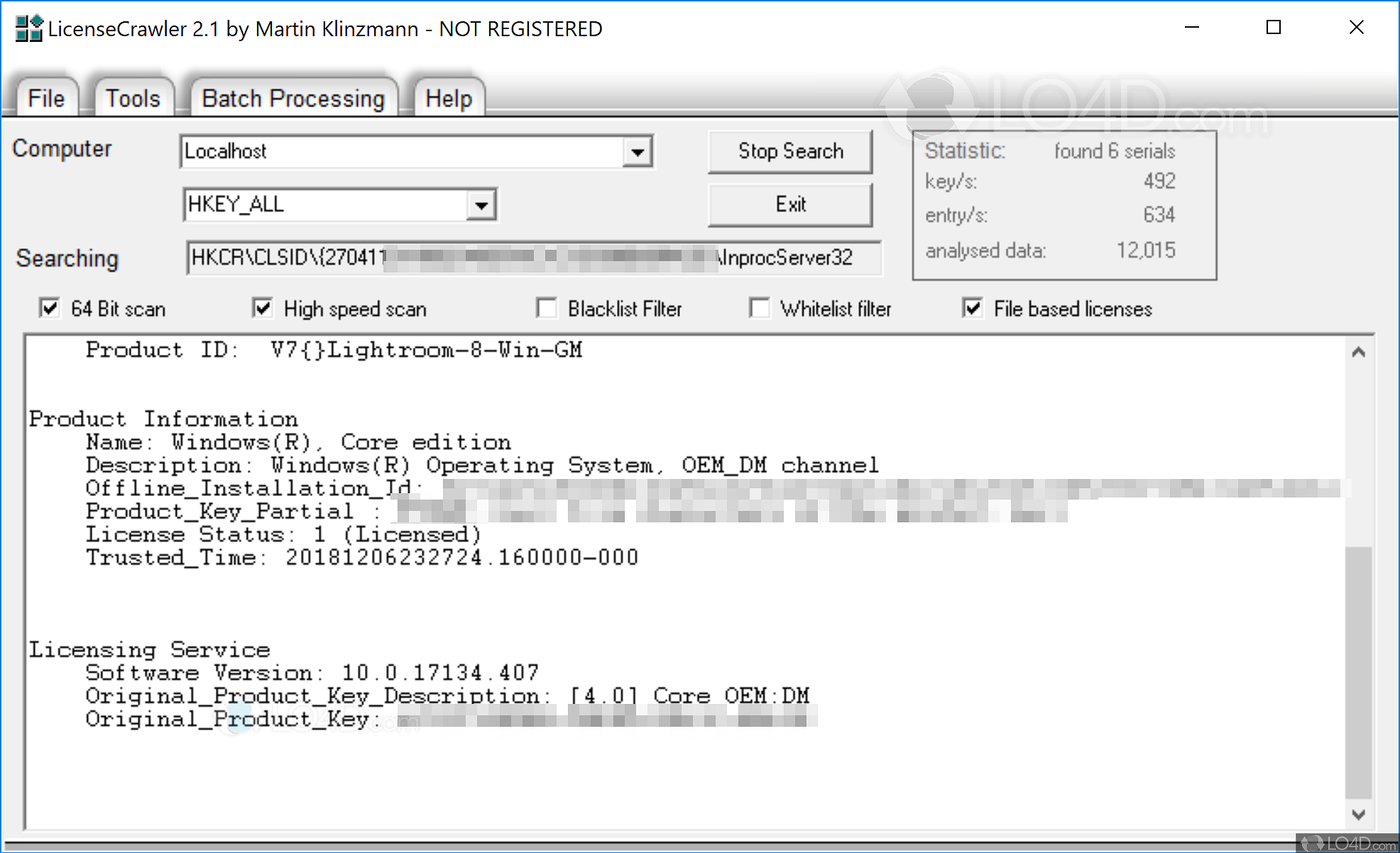Click scroll up arrow in results pane
The width and height of the screenshot is (1400, 853).
[1358, 352]
